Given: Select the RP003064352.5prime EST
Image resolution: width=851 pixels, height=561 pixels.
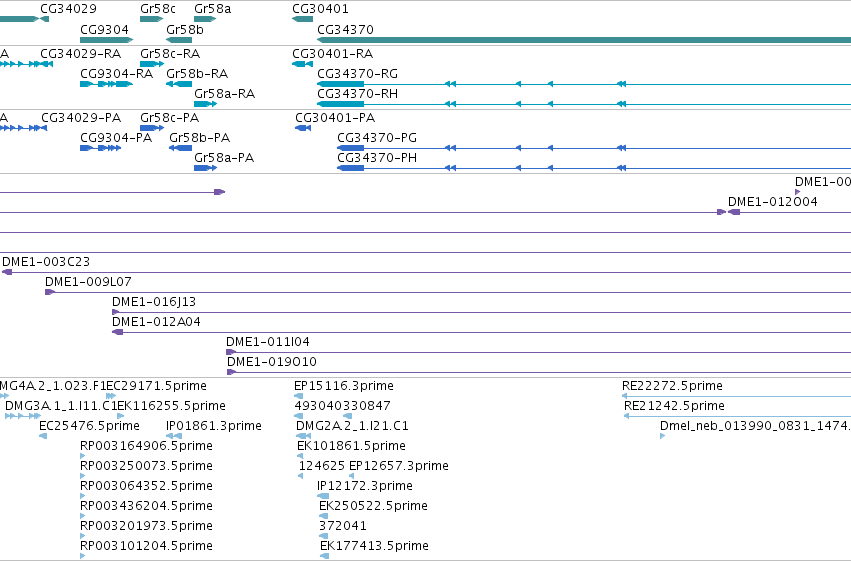Looking at the screenshot, I should click(x=146, y=487).
